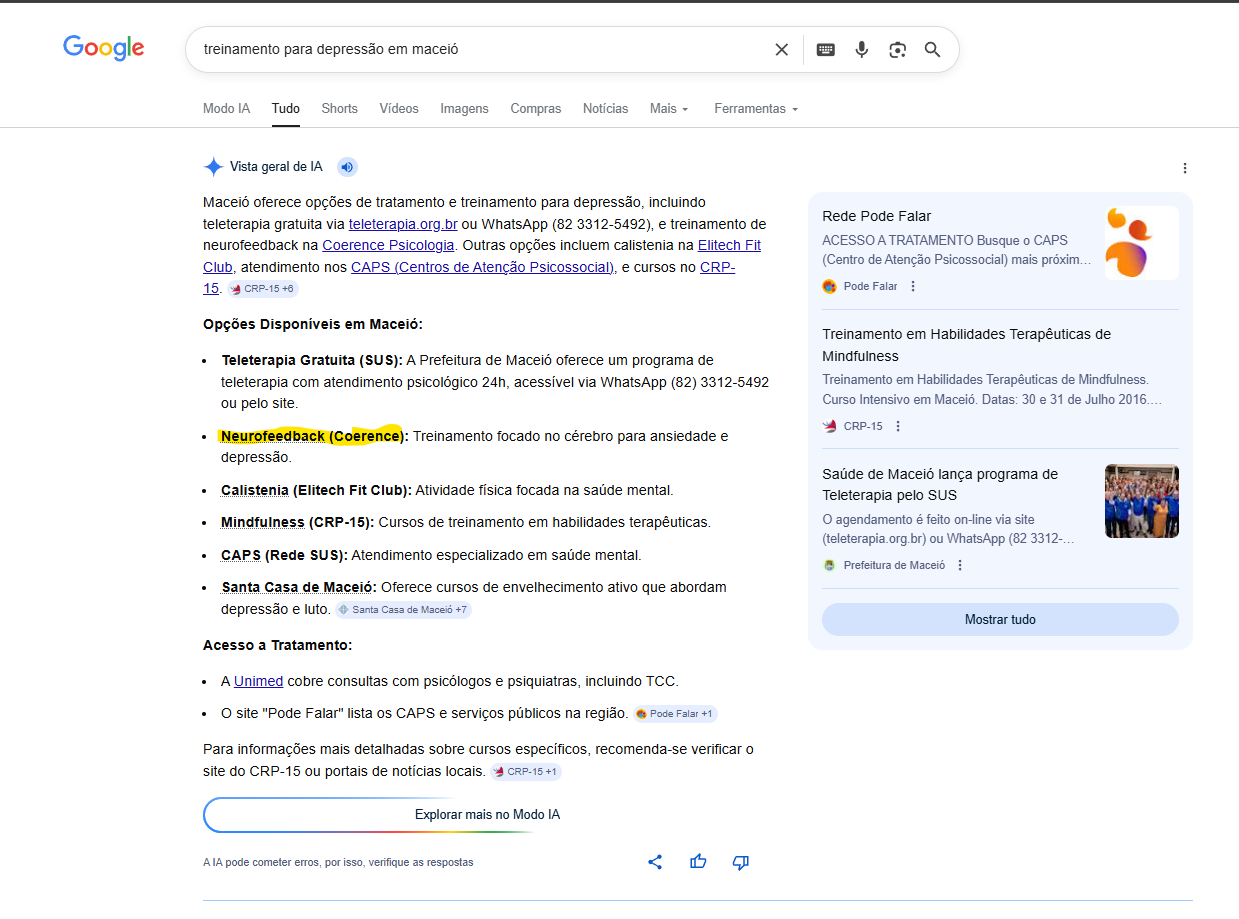Switch to the Notícias tab
This screenshot has width=1239, height=919.
pos(606,108)
